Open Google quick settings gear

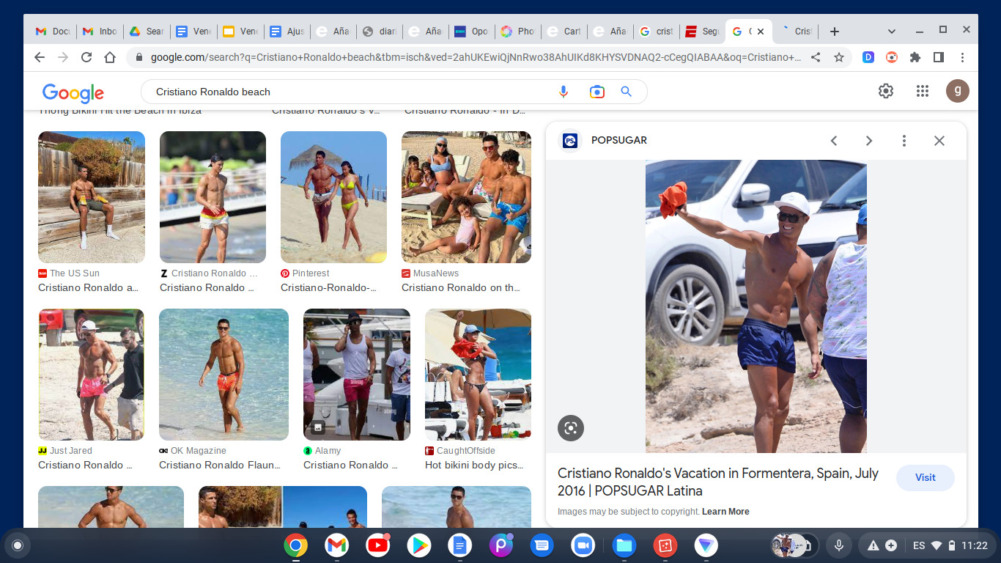(x=885, y=91)
